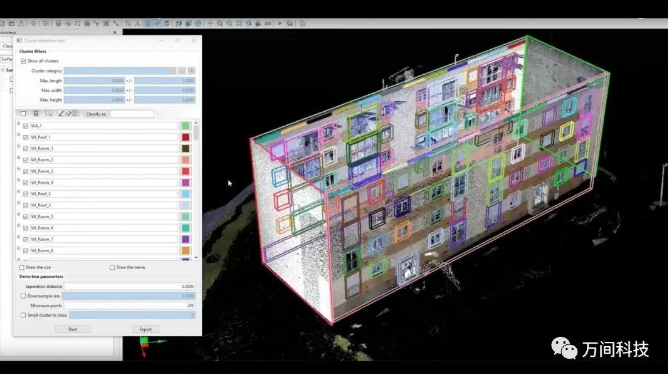Click the clear X button beside Cluster category
Viewport: 668px width, 374px height.
coord(192,71)
